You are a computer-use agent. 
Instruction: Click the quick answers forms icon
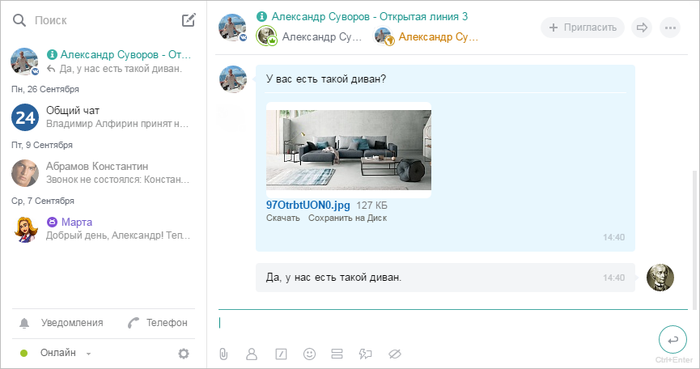[337, 354]
